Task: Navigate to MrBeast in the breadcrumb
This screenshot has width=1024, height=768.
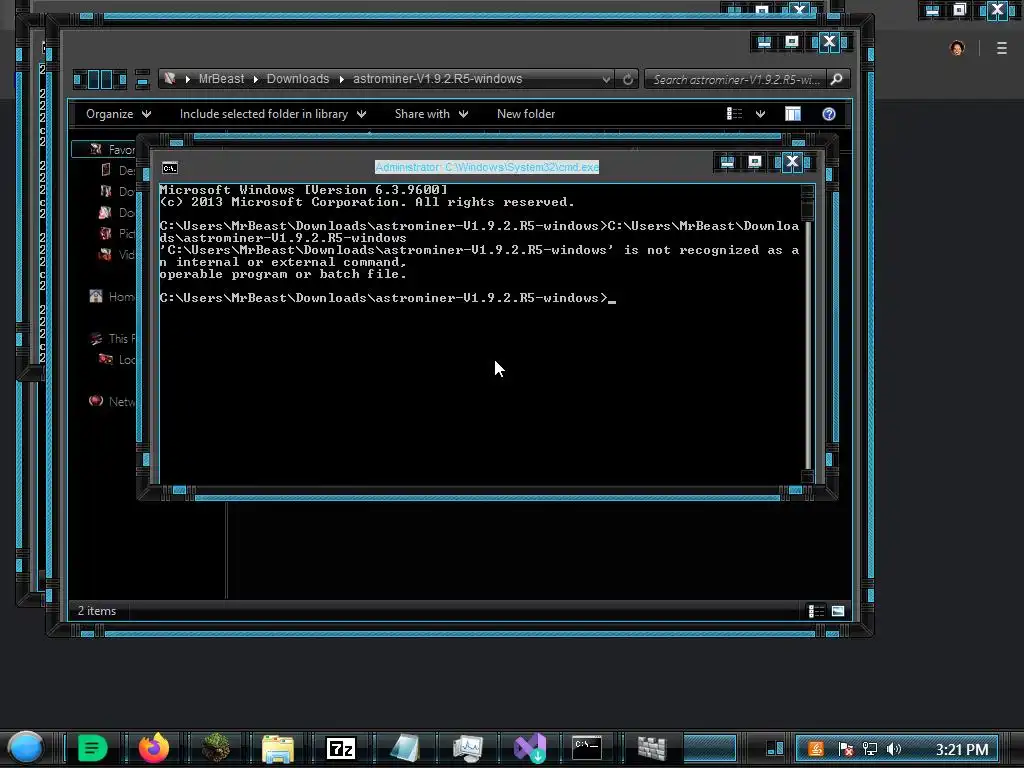Action: (221, 78)
